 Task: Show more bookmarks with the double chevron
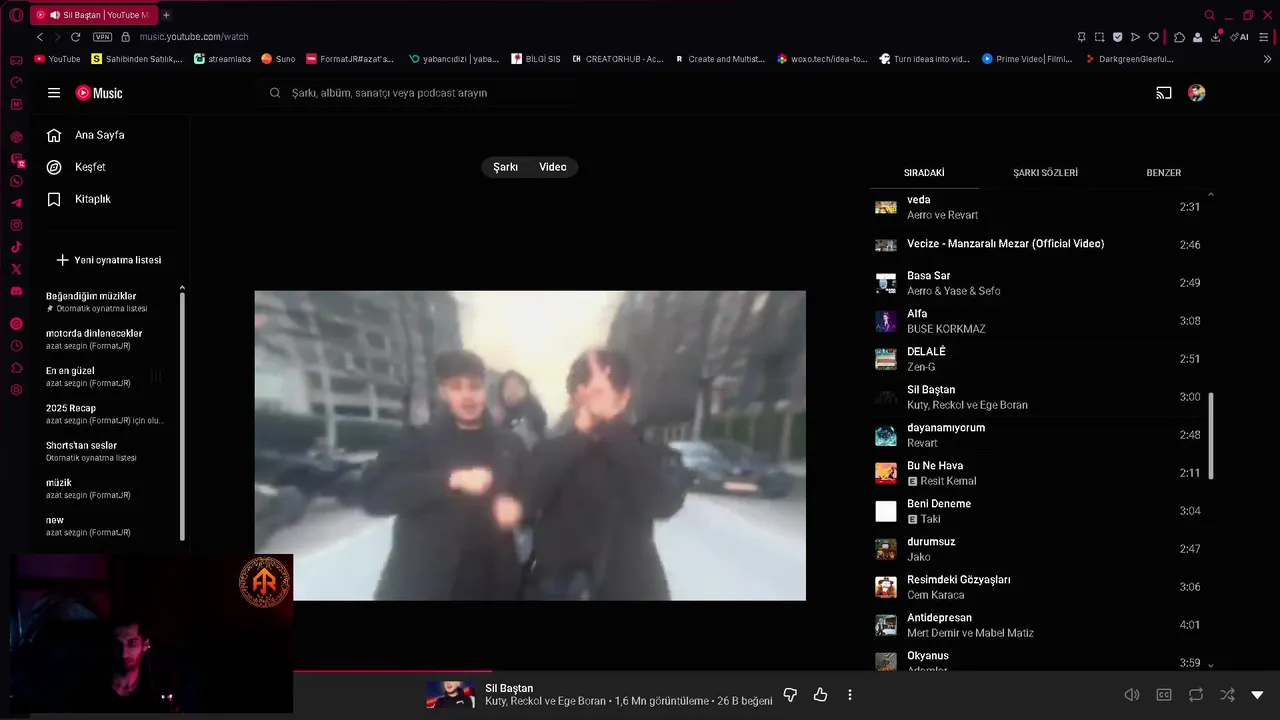point(1268,59)
